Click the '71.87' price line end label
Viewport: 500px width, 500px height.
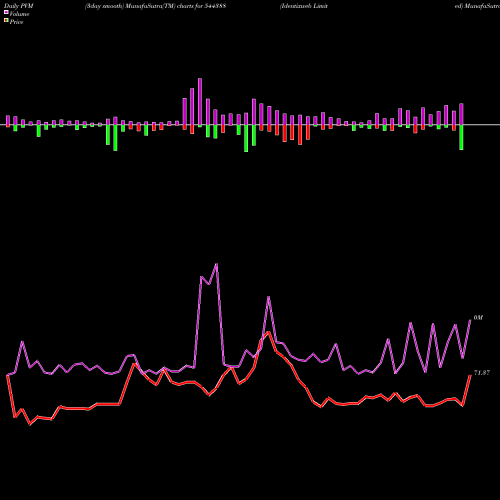point(482,373)
